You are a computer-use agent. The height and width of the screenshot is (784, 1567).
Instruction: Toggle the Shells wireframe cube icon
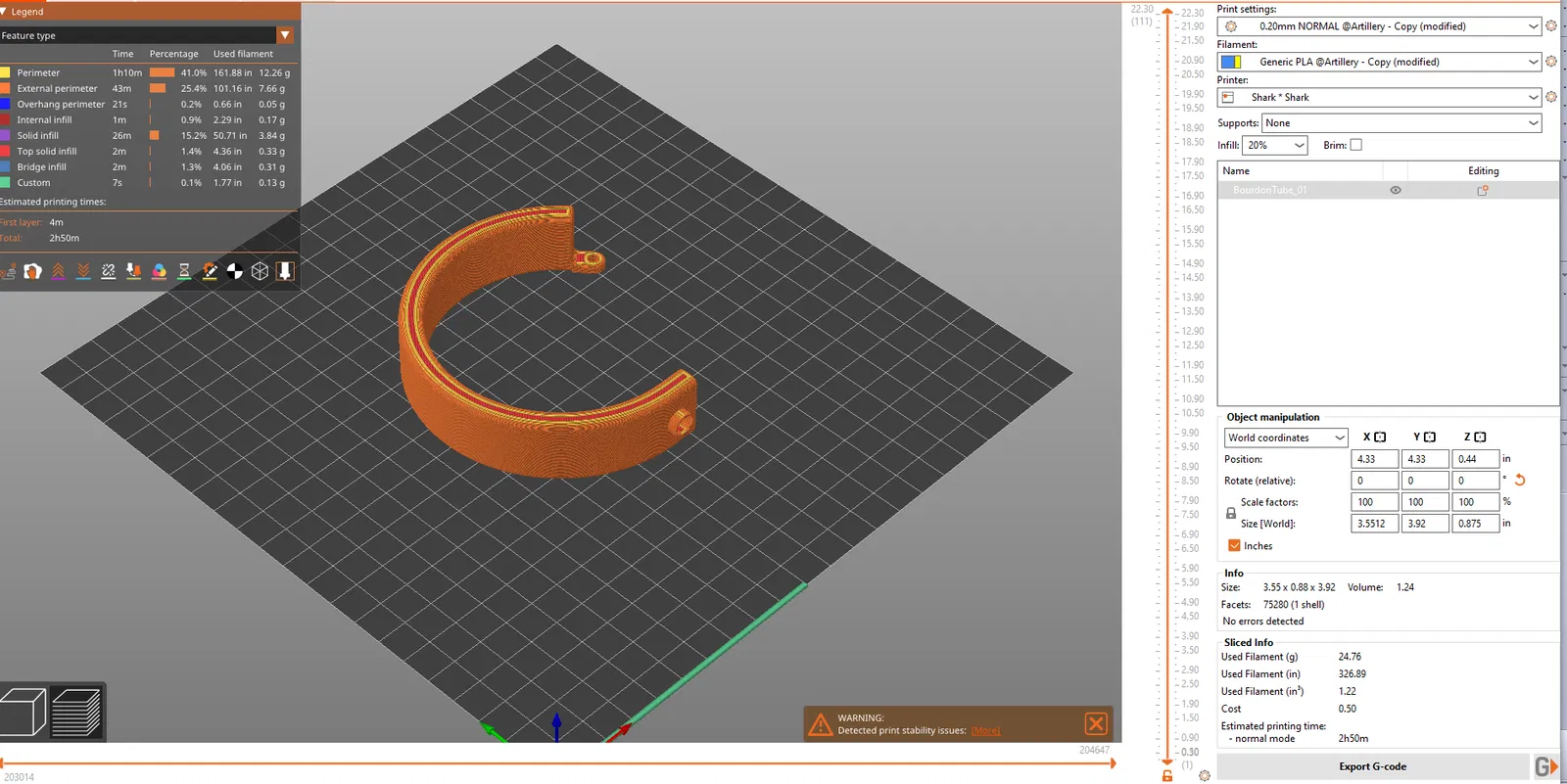point(260,271)
